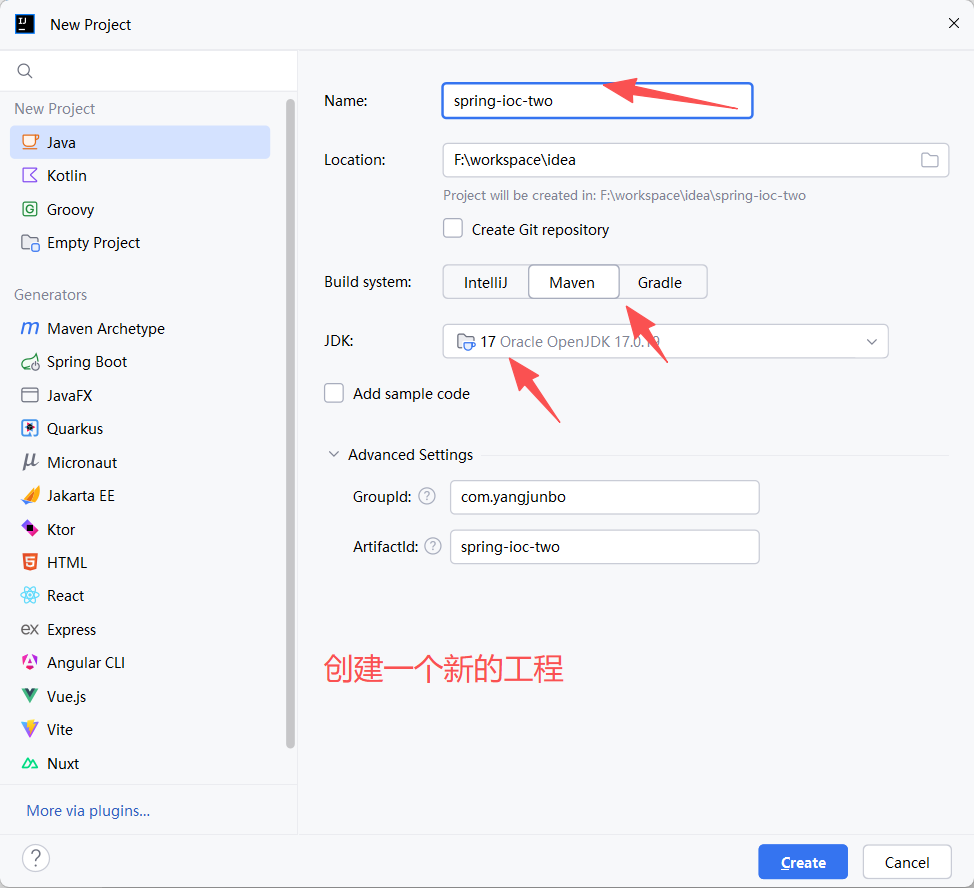Select Angular CLI label
Viewport: 974px width, 888px height.
(x=86, y=663)
